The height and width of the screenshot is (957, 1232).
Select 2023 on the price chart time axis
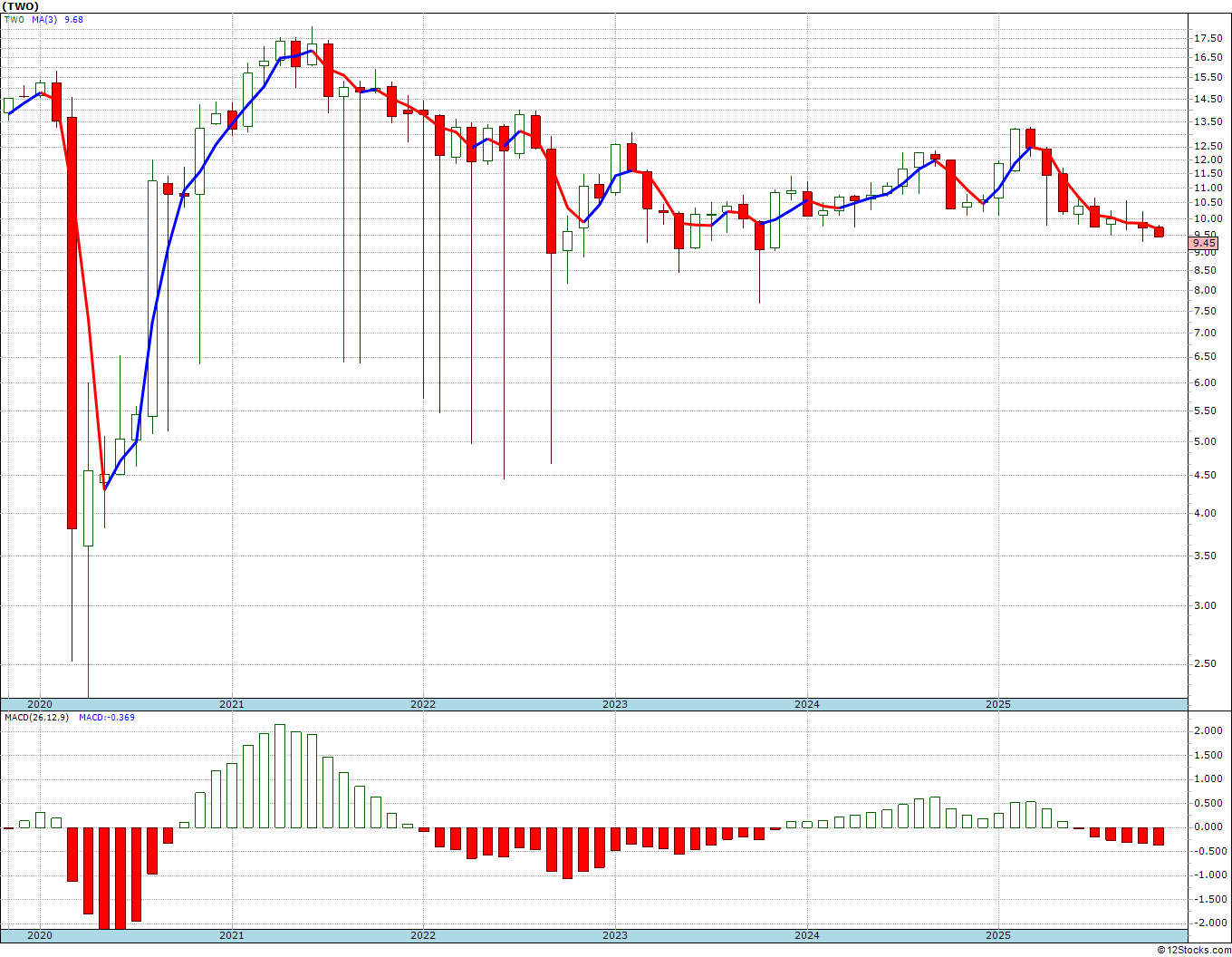point(614,704)
